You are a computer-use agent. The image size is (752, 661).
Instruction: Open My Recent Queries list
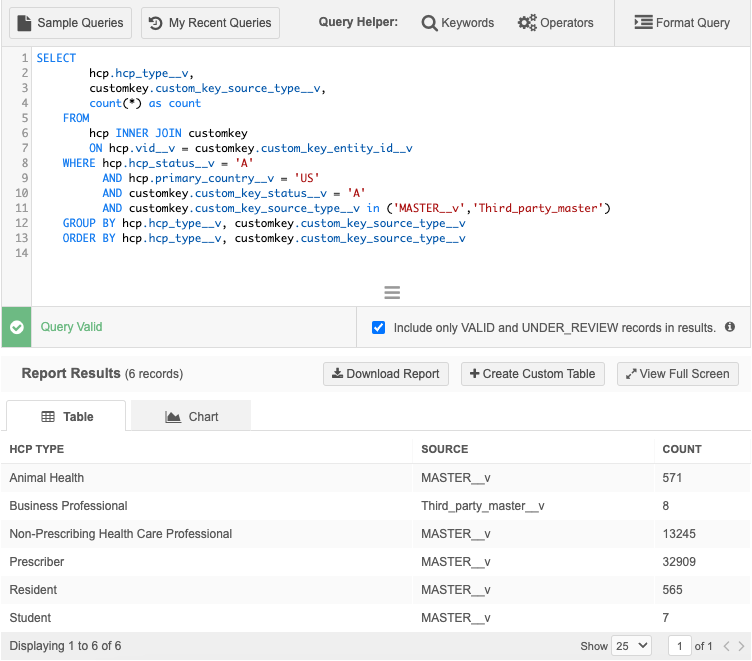[210, 23]
